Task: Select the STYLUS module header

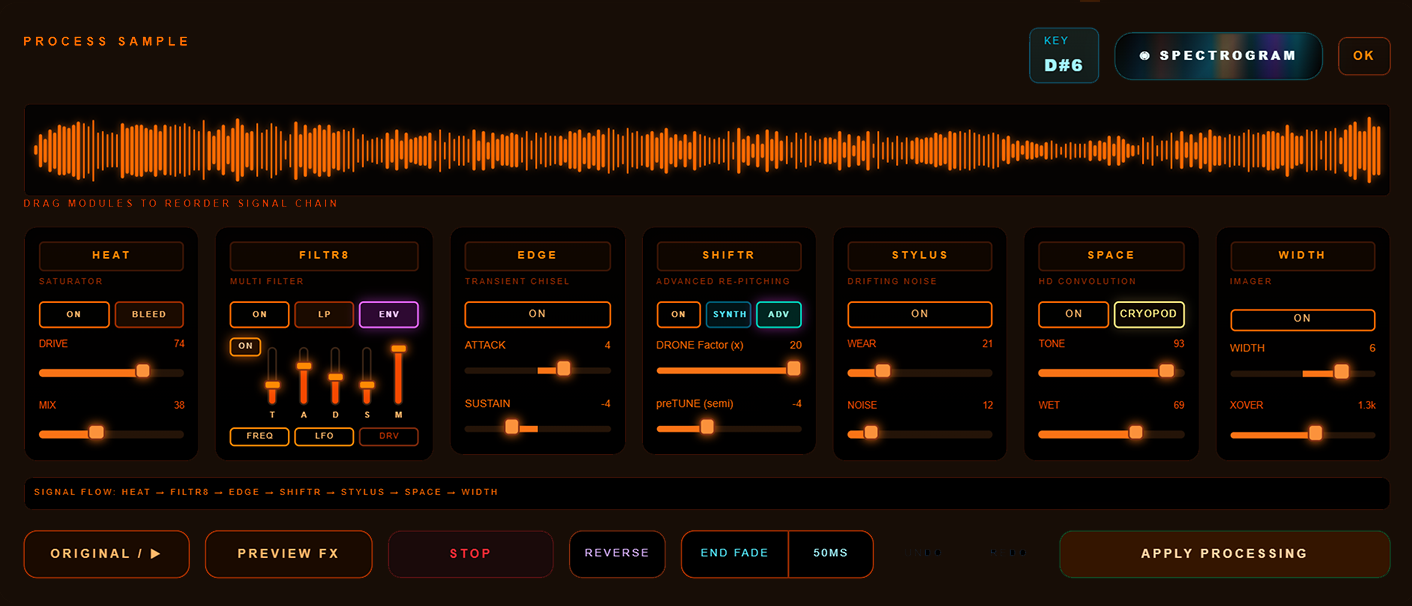Action: coord(920,255)
